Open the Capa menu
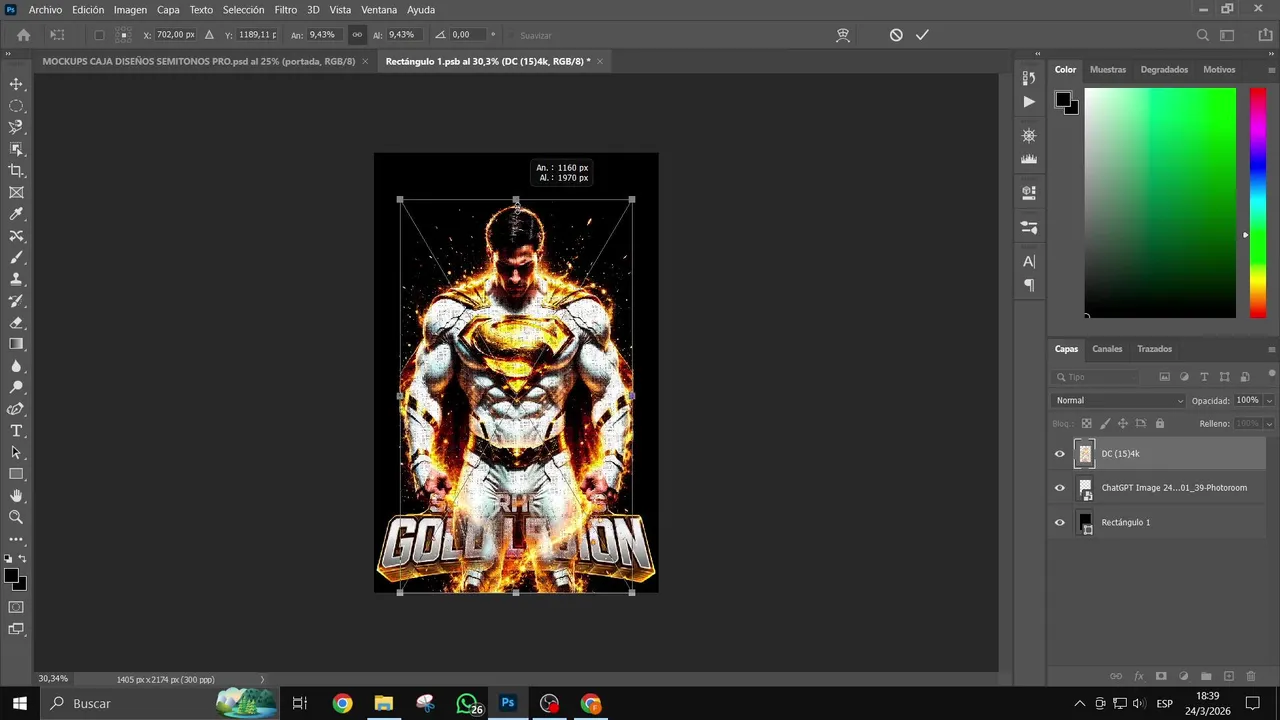Screen dimensions: 1280x720 168,10
